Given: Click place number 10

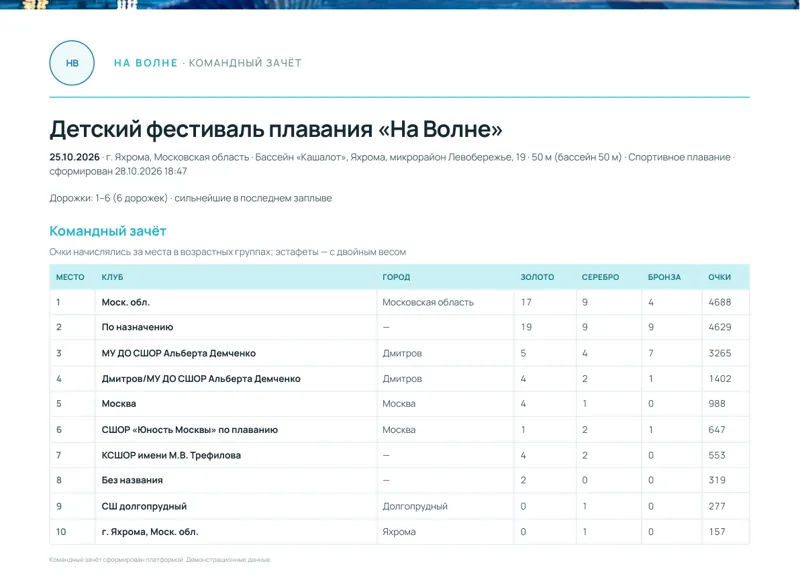Looking at the screenshot, I should (61, 531).
